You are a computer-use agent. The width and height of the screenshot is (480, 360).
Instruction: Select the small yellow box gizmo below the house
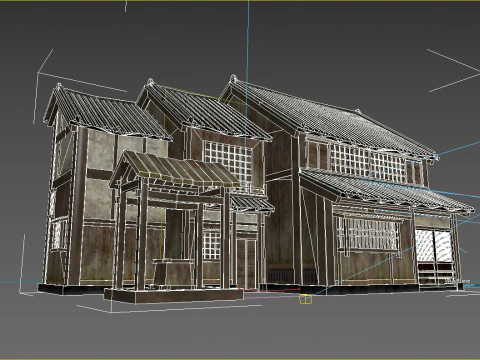306,299
